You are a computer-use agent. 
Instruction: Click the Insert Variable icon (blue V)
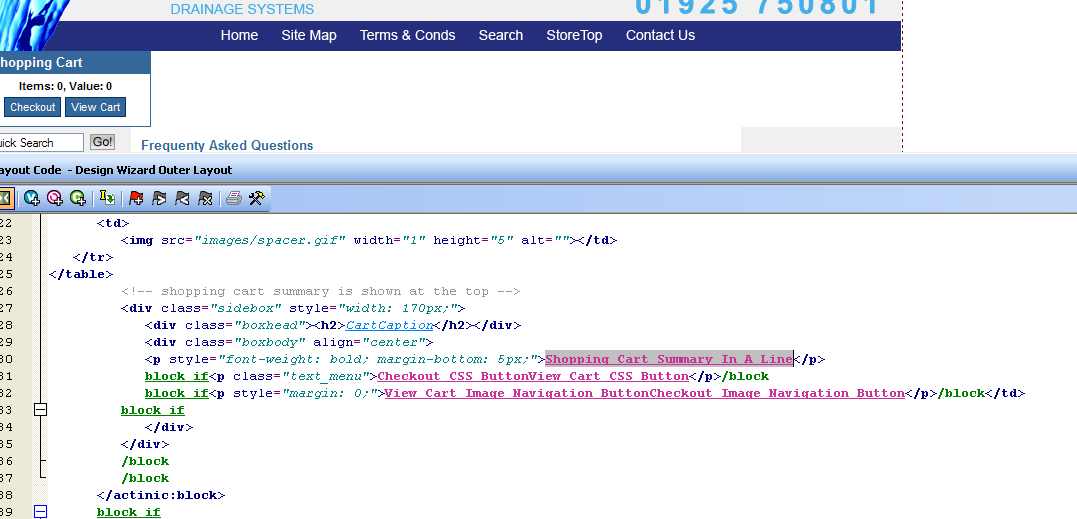(x=31, y=198)
